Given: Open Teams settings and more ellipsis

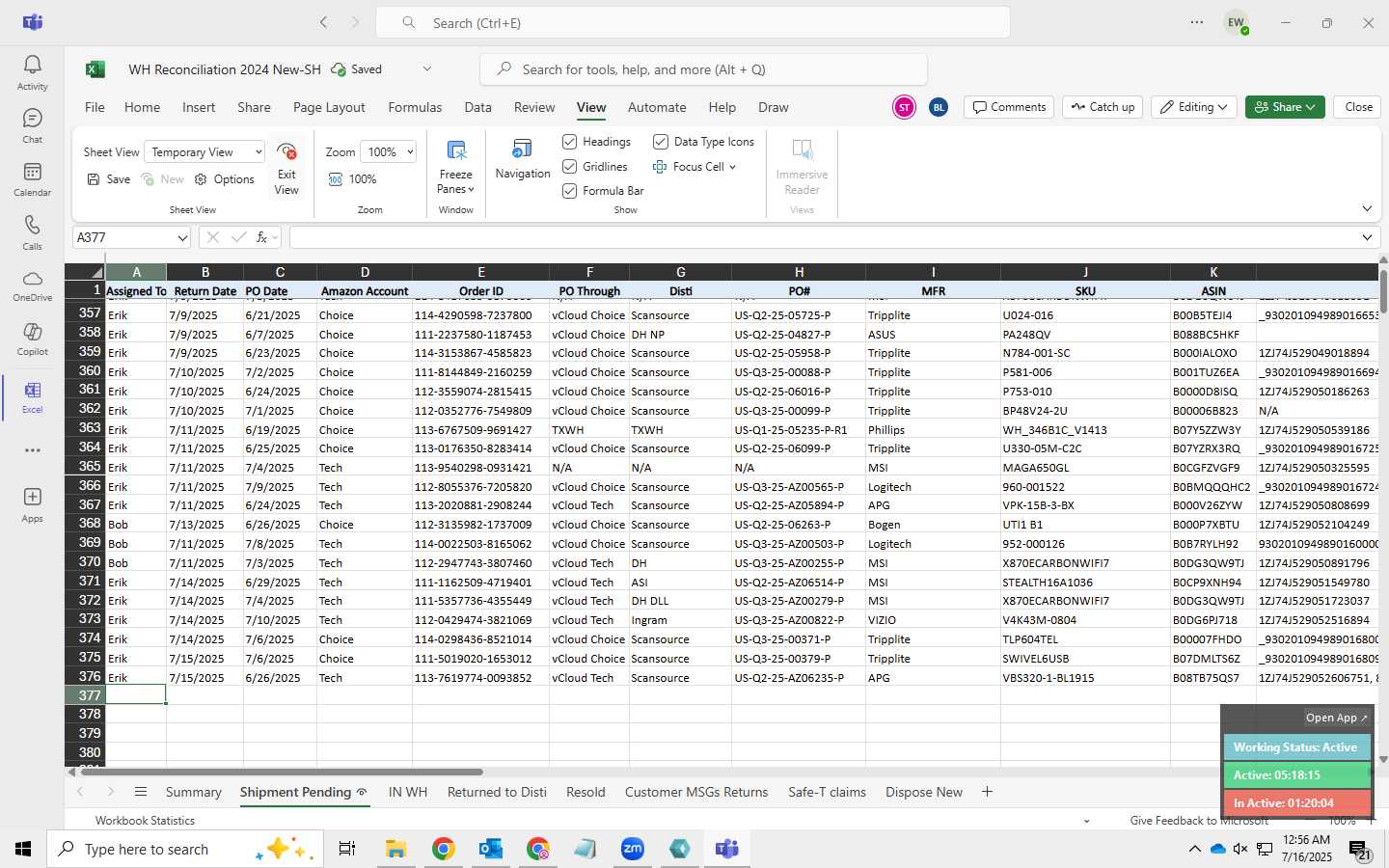Looking at the screenshot, I should [x=1196, y=22].
